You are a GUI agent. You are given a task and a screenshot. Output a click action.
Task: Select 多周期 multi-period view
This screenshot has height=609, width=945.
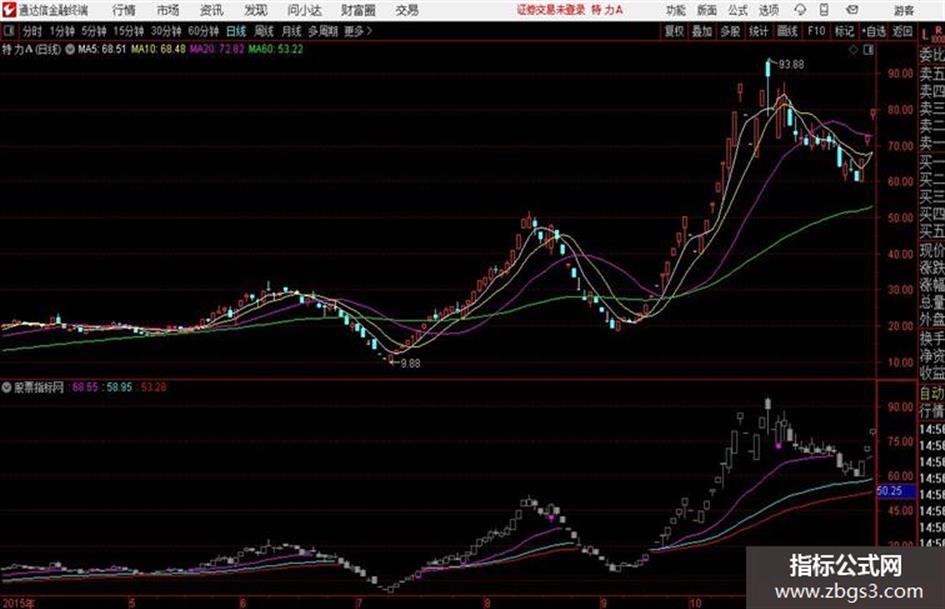pyautogui.click(x=323, y=31)
